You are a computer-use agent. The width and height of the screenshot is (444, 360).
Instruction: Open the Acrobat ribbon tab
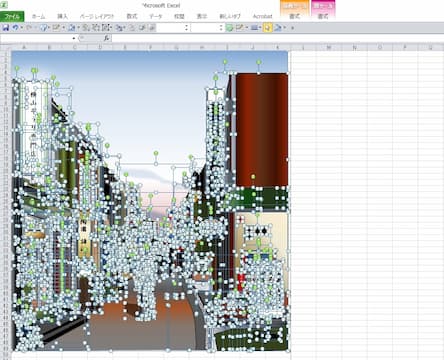point(263,16)
